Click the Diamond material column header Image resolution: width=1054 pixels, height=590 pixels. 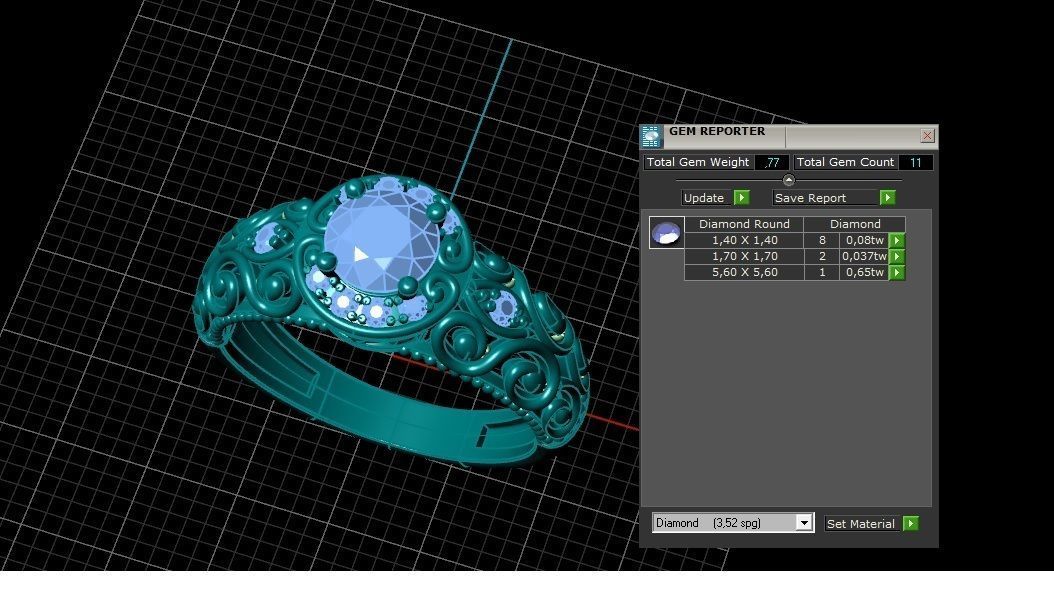tap(855, 224)
